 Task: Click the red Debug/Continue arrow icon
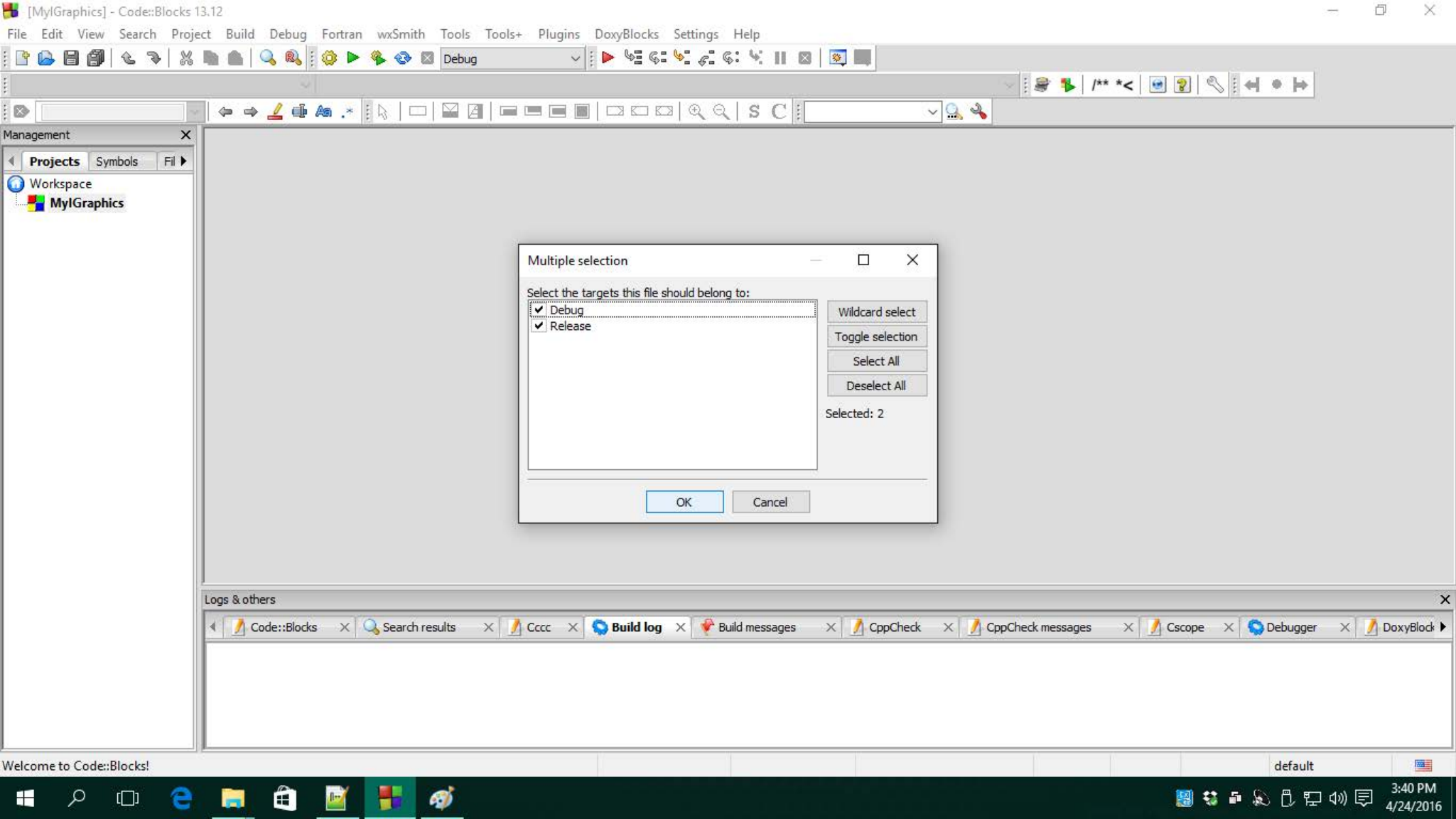coord(608,58)
